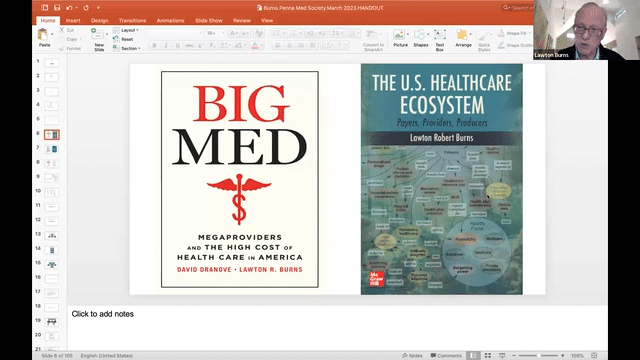Image resolution: width=640 pixels, height=360 pixels.
Task: Toggle Notes pane in status bar
Action: click(x=412, y=356)
